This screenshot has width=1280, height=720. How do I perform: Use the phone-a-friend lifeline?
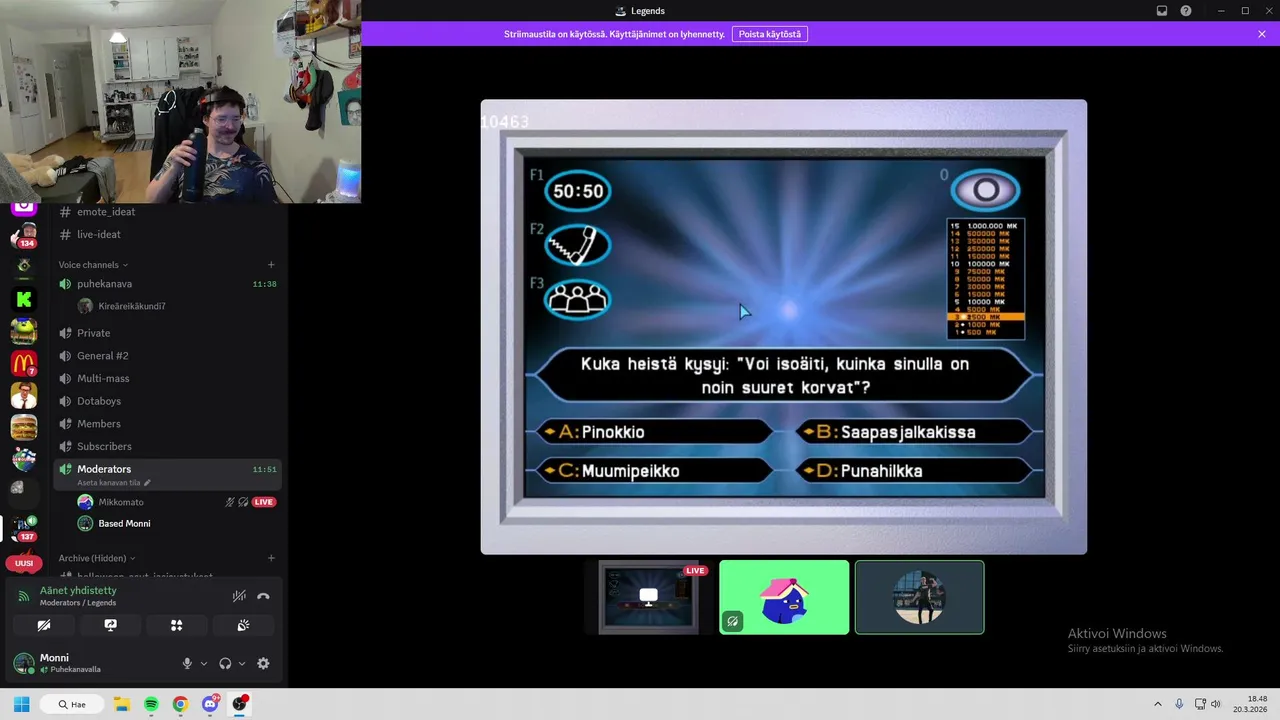[x=578, y=245]
